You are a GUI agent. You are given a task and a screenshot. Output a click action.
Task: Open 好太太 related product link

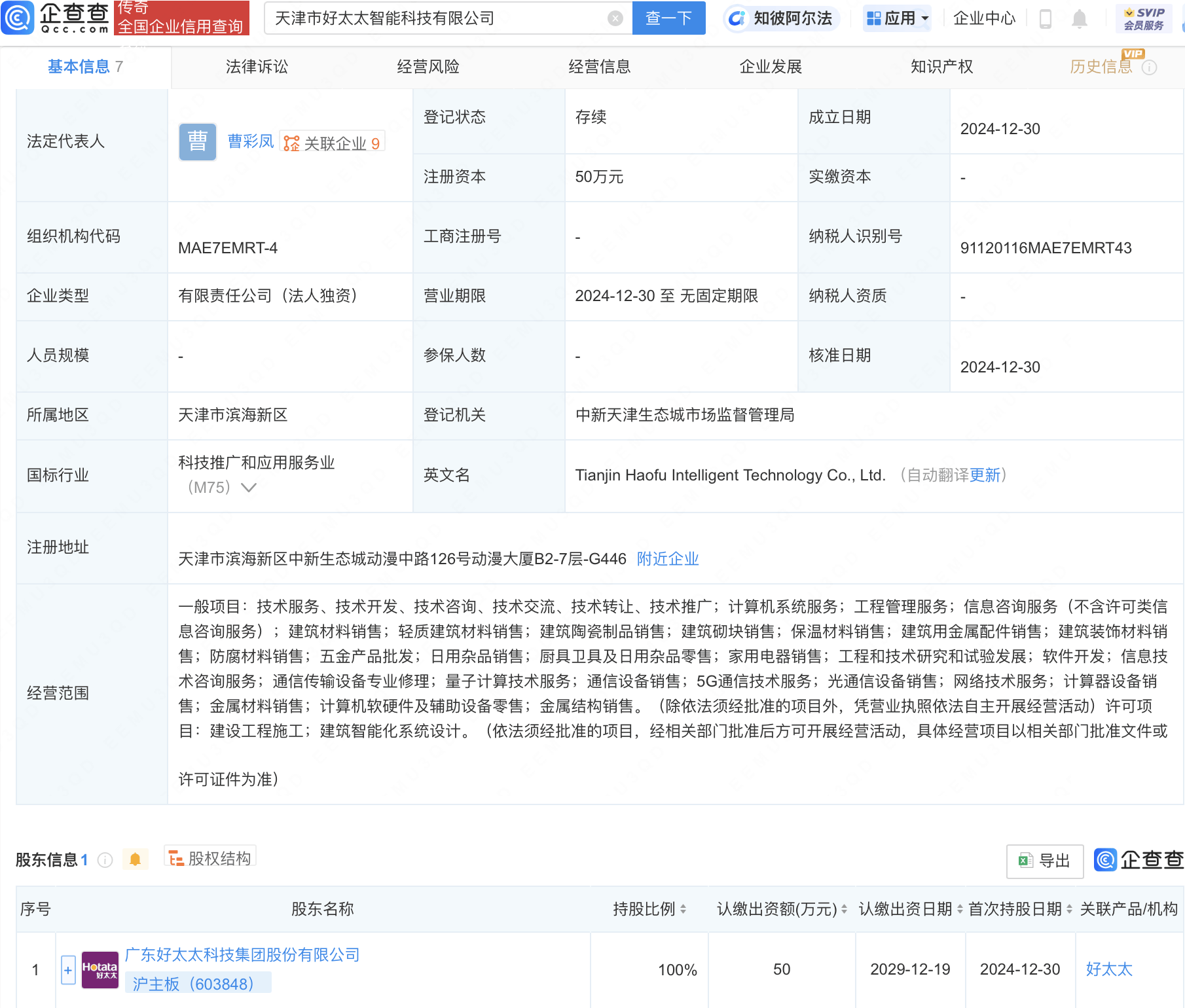(1109, 969)
